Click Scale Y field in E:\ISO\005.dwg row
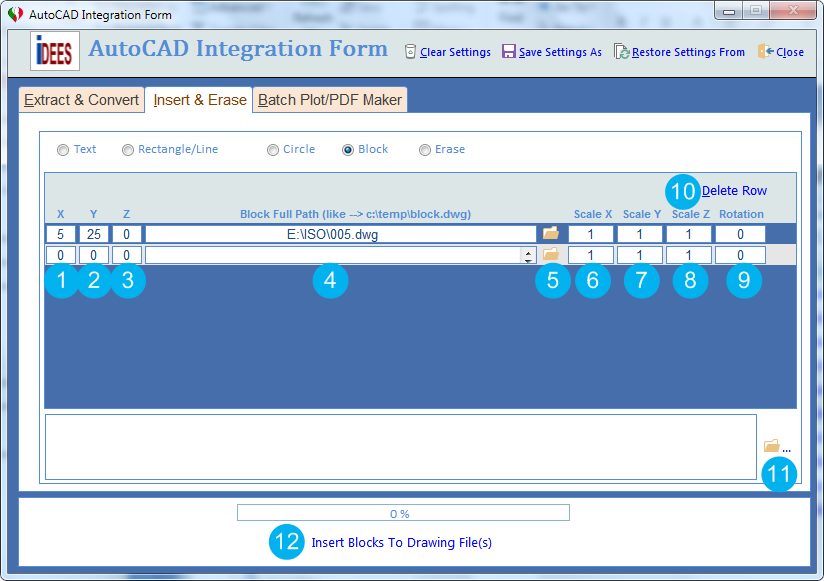This screenshot has width=824, height=581. 640,234
